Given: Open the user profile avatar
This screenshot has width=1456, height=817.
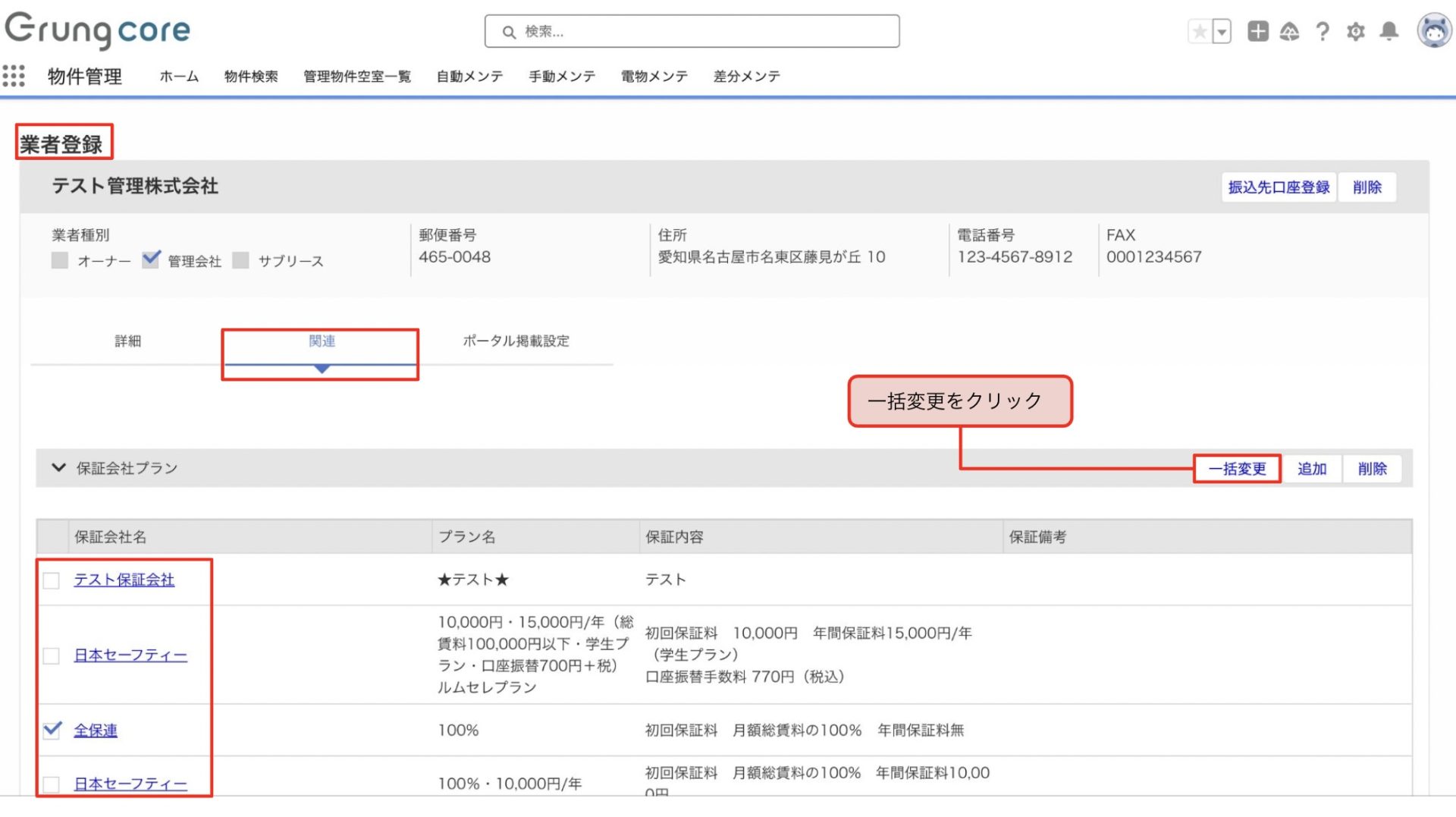Looking at the screenshot, I should coord(1433,32).
